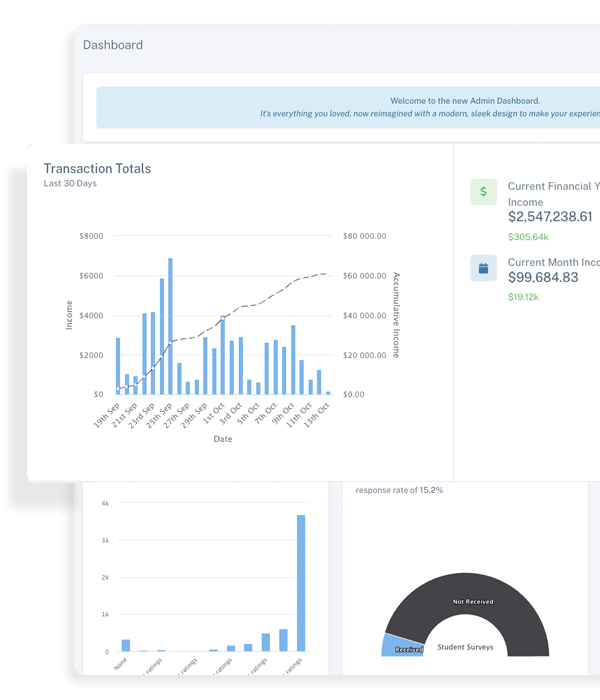Select the 1st Oct date axis label

tap(215, 415)
